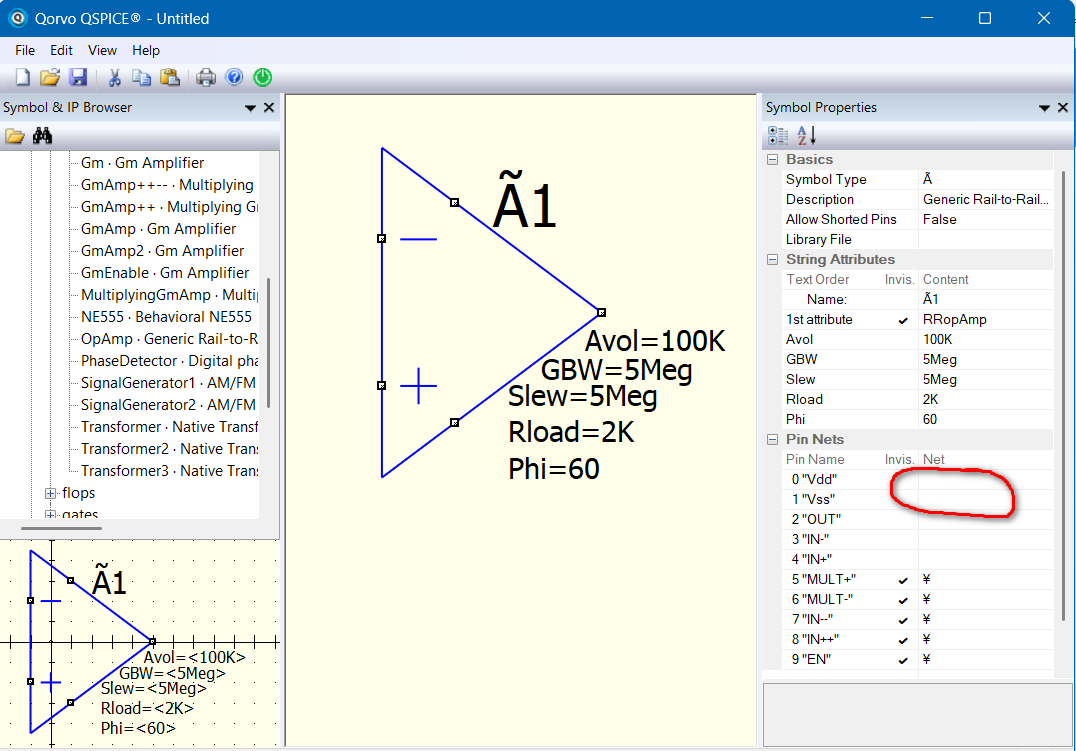Expand the flops tree node
The width and height of the screenshot is (1076, 751).
(50, 494)
